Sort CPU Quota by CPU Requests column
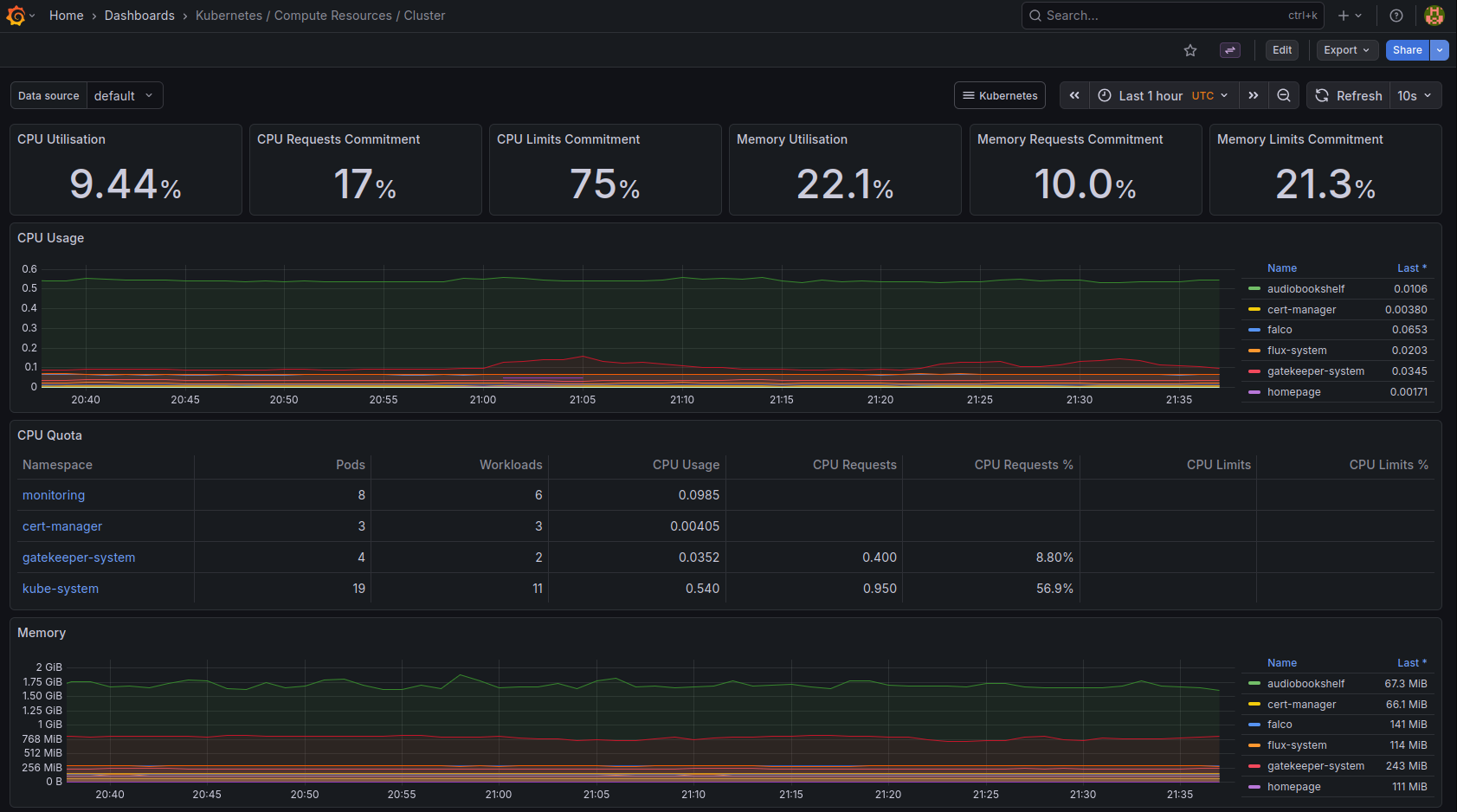This screenshot has width=1457, height=812. pos(854,465)
